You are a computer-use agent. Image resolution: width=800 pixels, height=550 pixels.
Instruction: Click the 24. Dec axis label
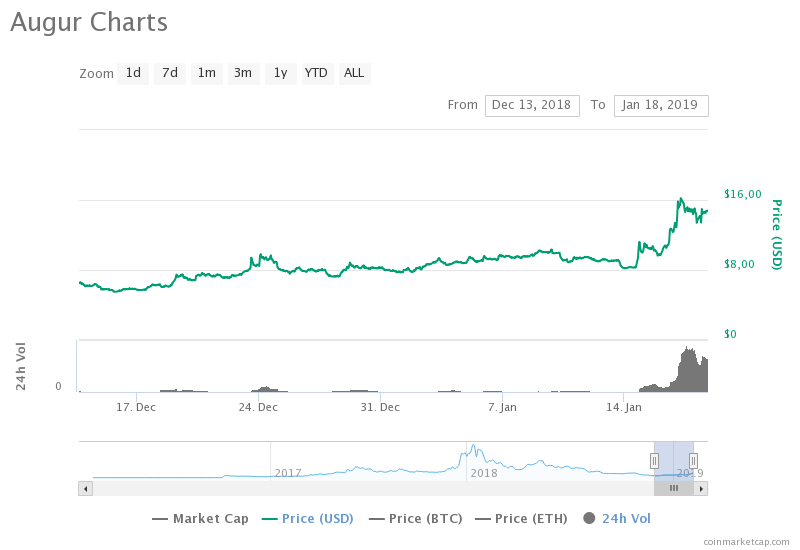258,408
